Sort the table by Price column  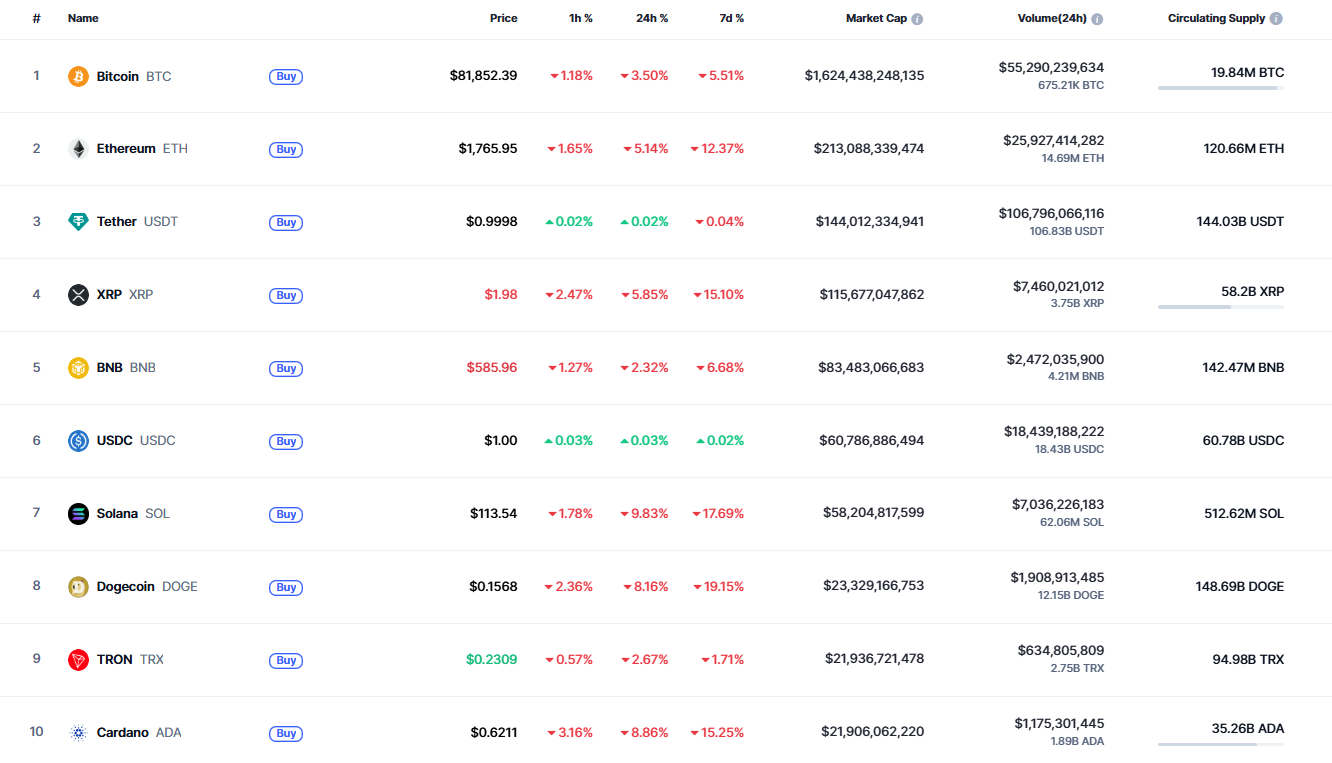503,19
